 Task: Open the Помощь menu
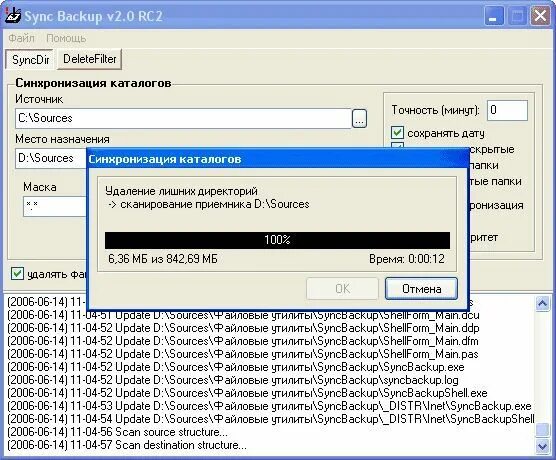[x=66, y=38]
